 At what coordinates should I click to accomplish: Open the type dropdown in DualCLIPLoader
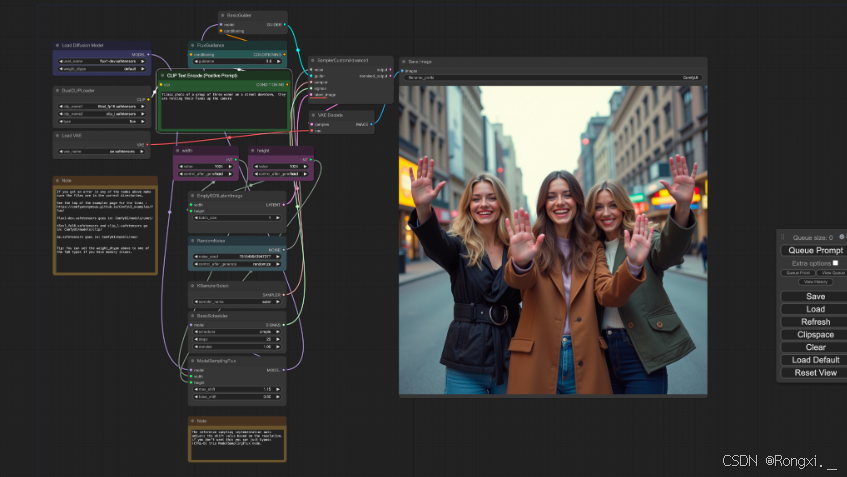click(x=102, y=122)
